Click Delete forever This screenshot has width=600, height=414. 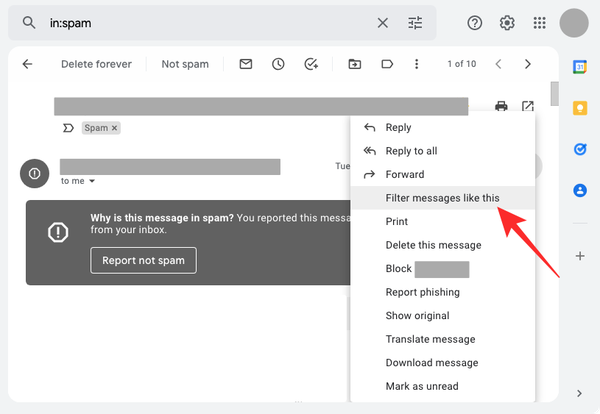96,64
